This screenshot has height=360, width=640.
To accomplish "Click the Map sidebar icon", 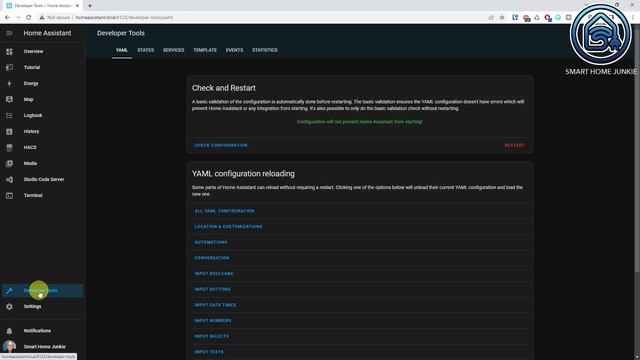I will click(9, 99).
